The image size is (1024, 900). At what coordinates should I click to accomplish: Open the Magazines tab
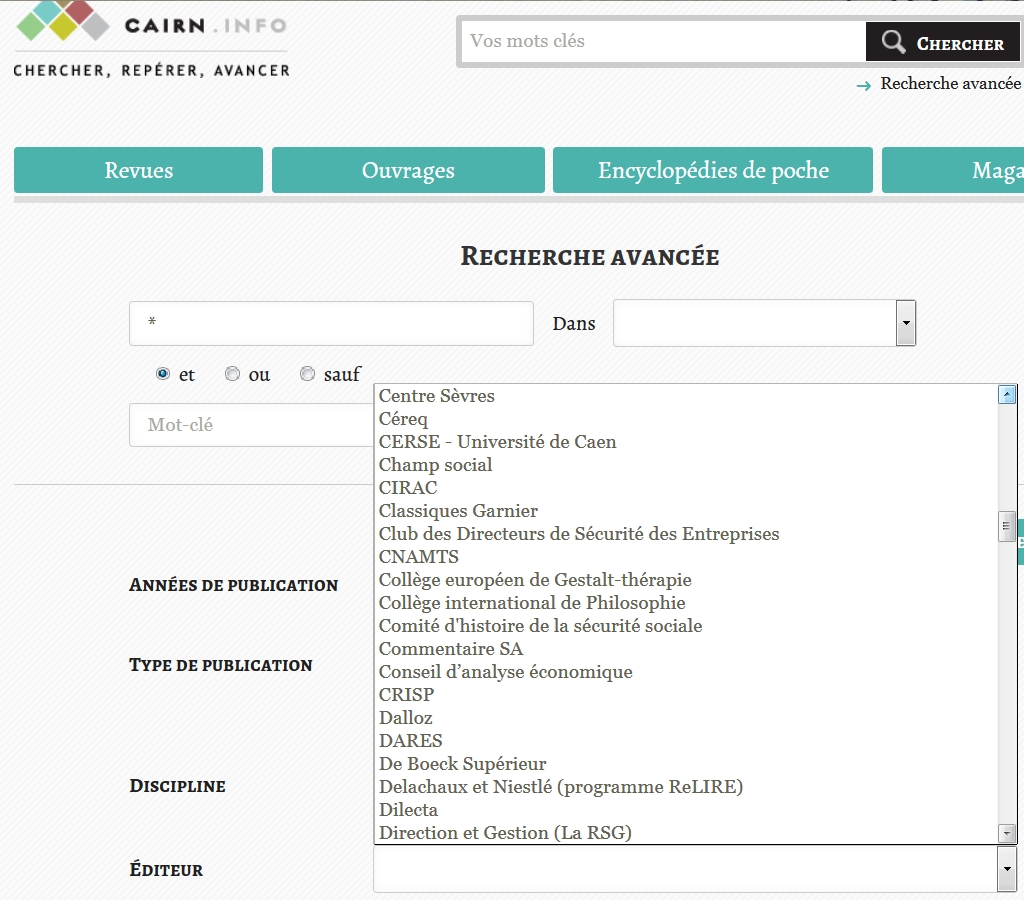point(953,170)
